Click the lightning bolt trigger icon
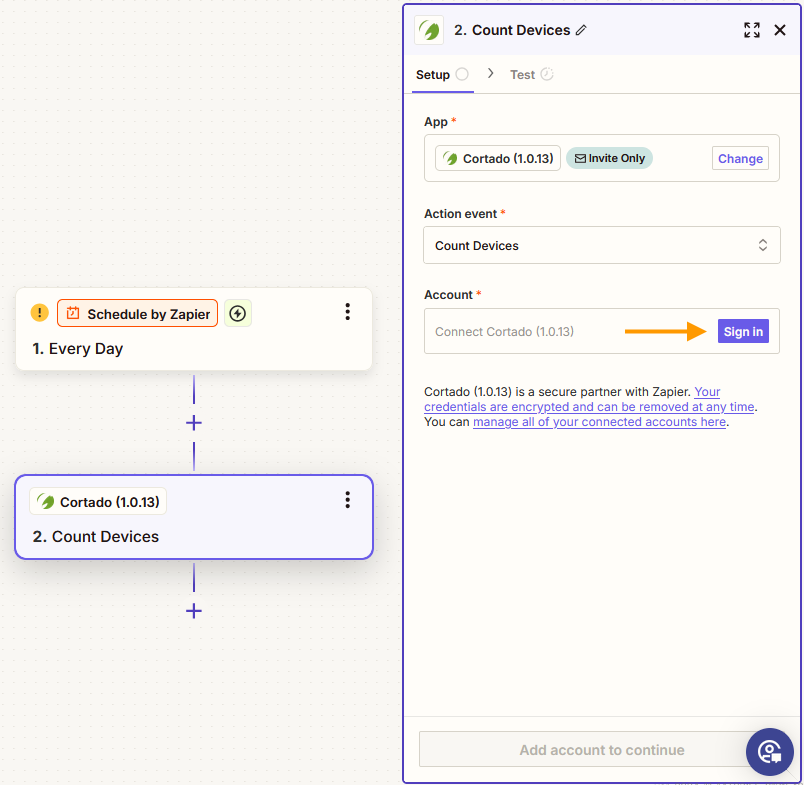 click(237, 313)
